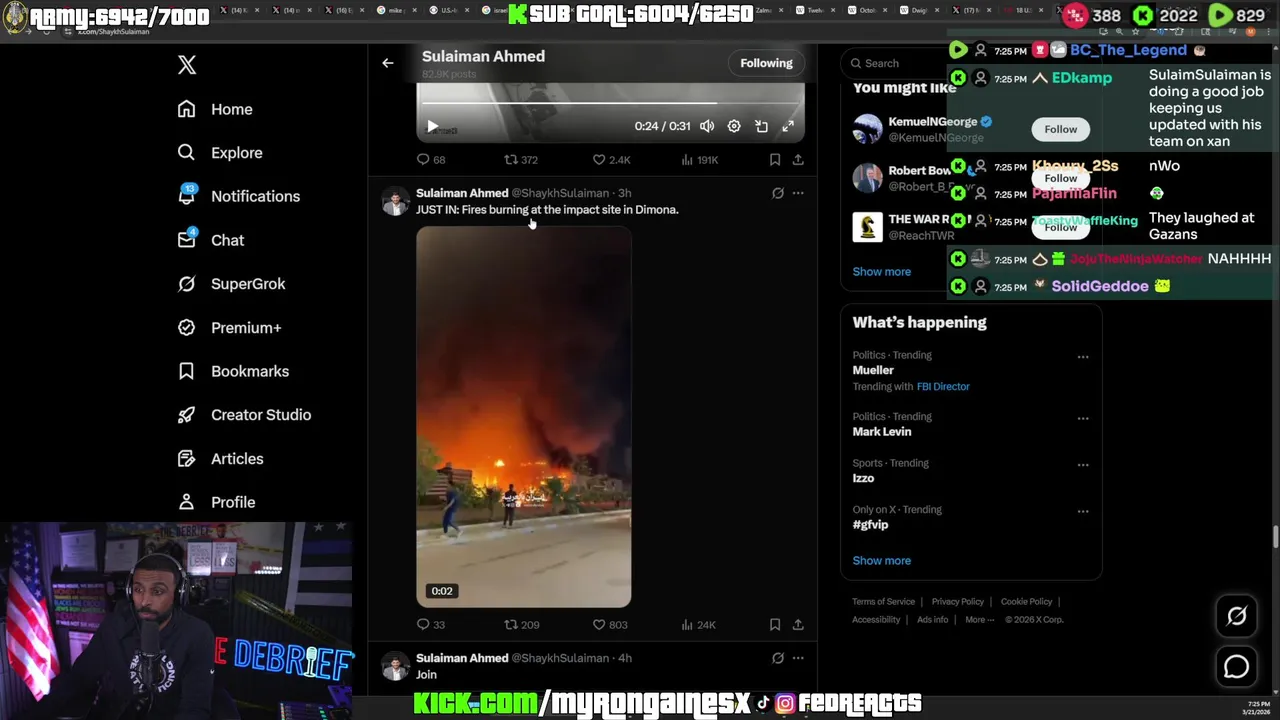Share the Dimona fires post
The image size is (1280, 720).
[x=798, y=625]
